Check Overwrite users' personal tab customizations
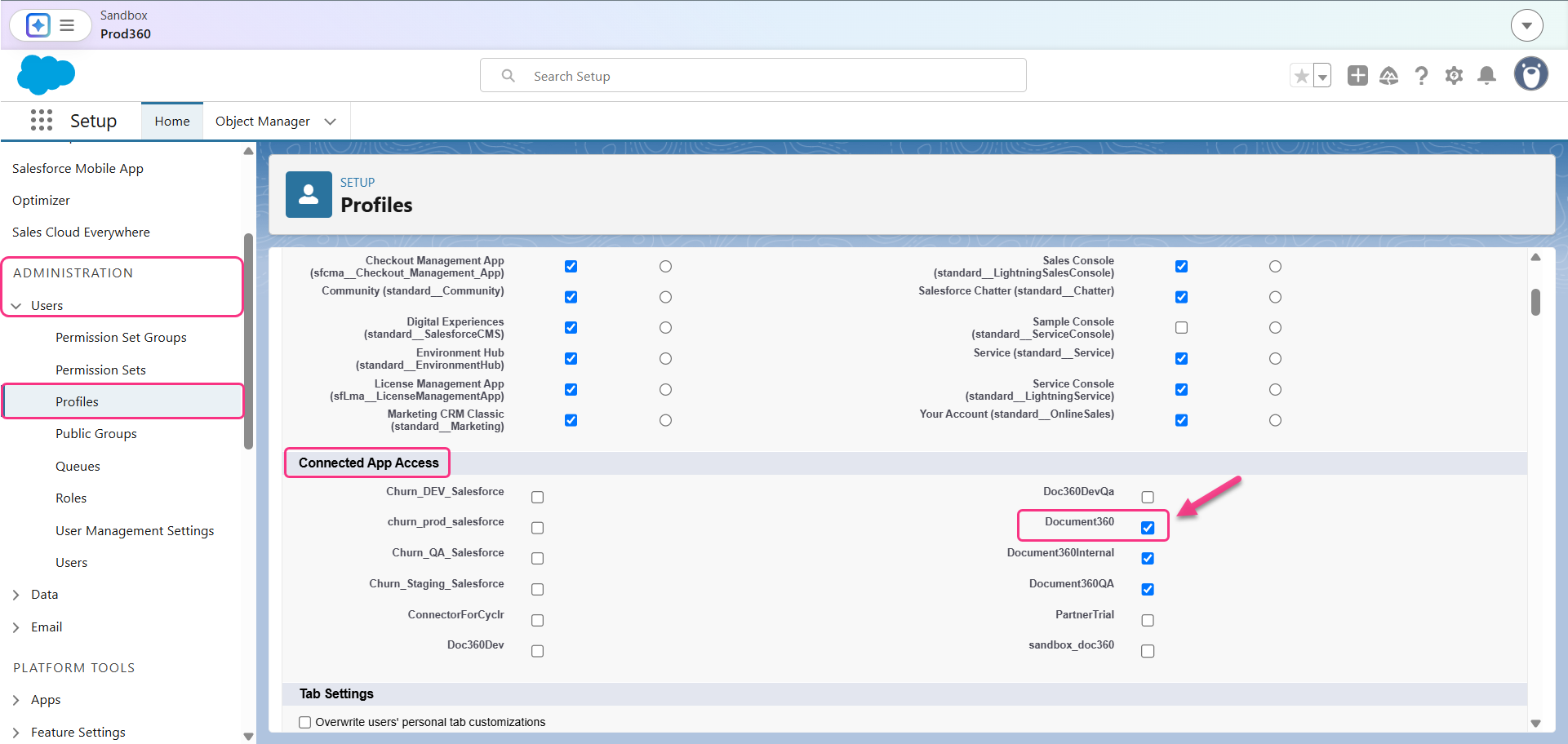Screen dimensions: 1568x744 (304, 723)
